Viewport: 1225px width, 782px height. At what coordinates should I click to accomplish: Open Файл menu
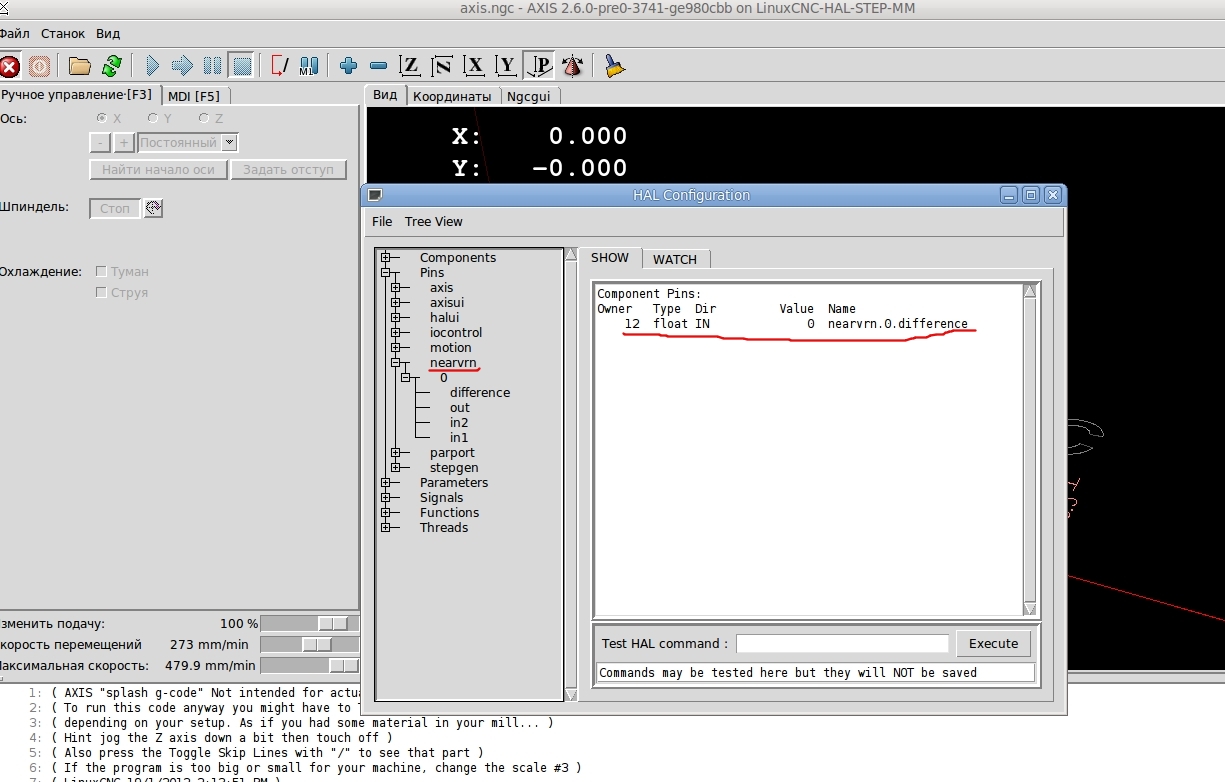click(x=14, y=34)
